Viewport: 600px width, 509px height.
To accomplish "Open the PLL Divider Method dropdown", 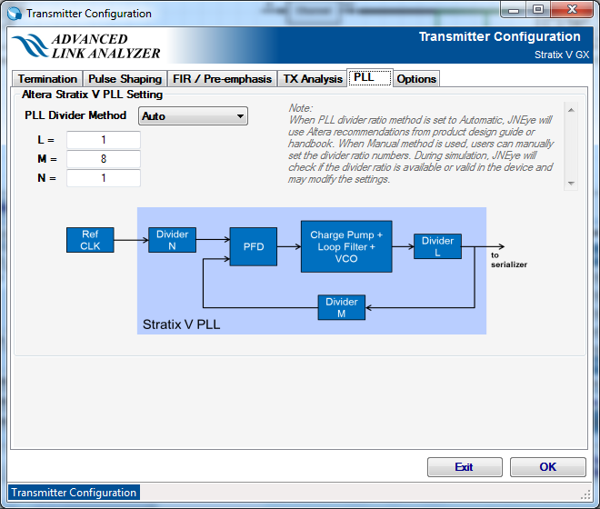I will click(193, 116).
